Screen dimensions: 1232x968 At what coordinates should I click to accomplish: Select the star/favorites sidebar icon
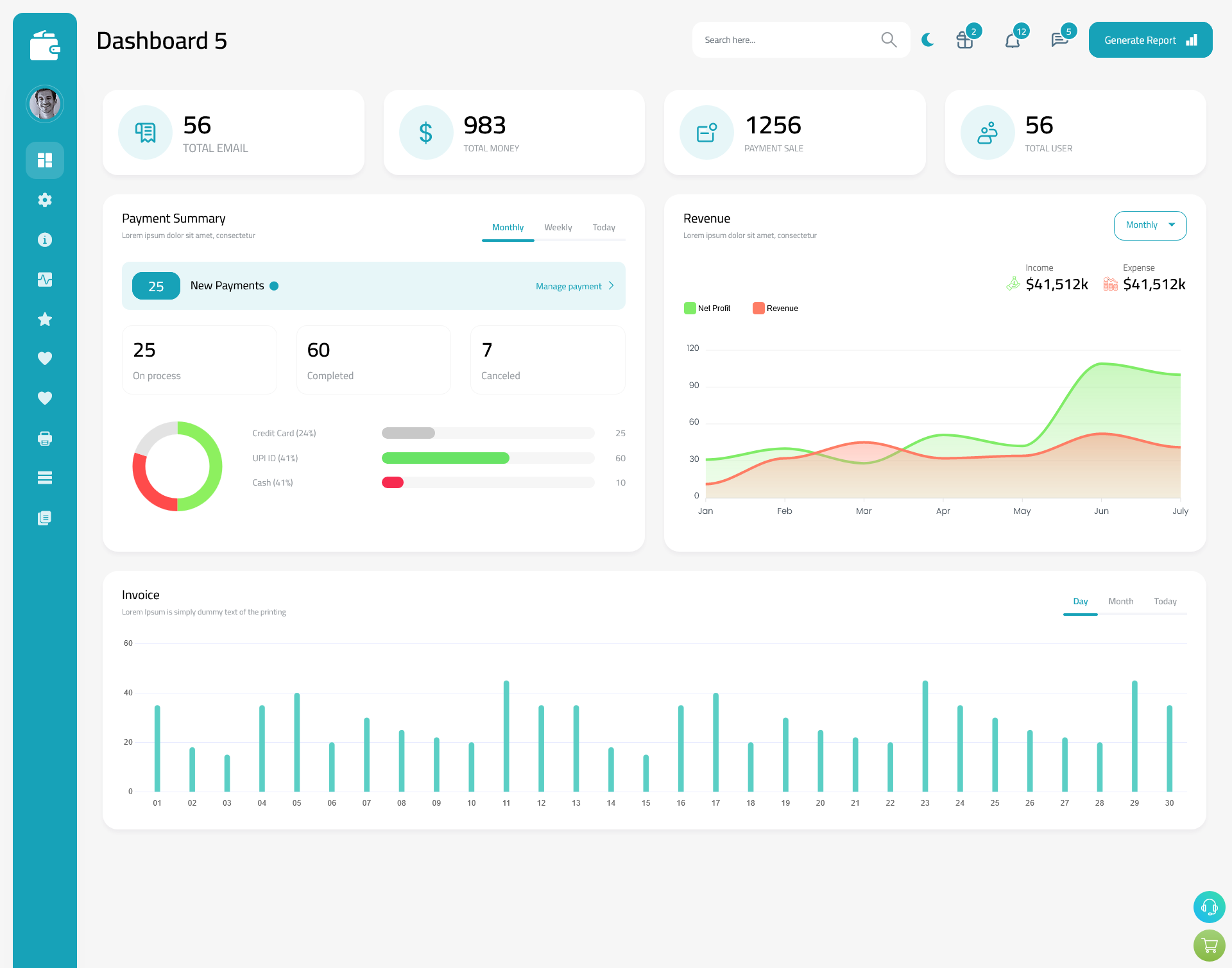coord(45,319)
